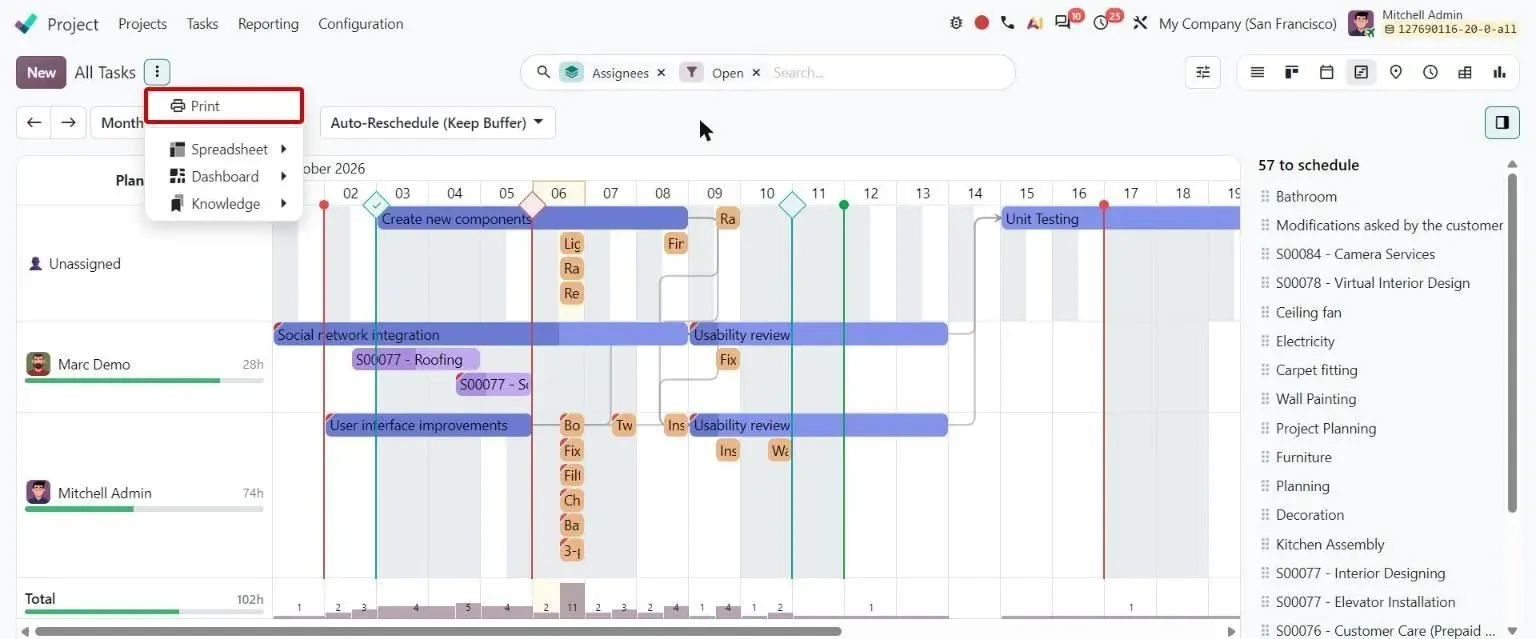
Task: Click the Unassigned row label
Action: coord(84,264)
